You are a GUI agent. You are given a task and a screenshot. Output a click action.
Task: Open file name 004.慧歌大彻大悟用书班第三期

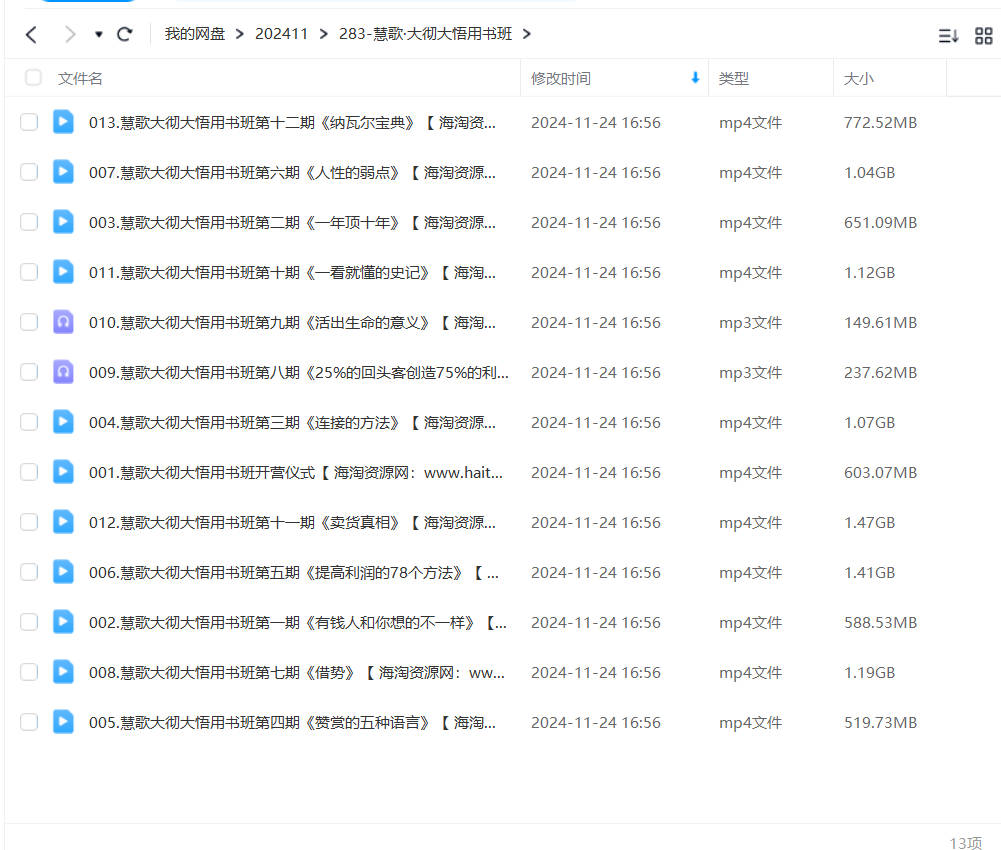292,423
